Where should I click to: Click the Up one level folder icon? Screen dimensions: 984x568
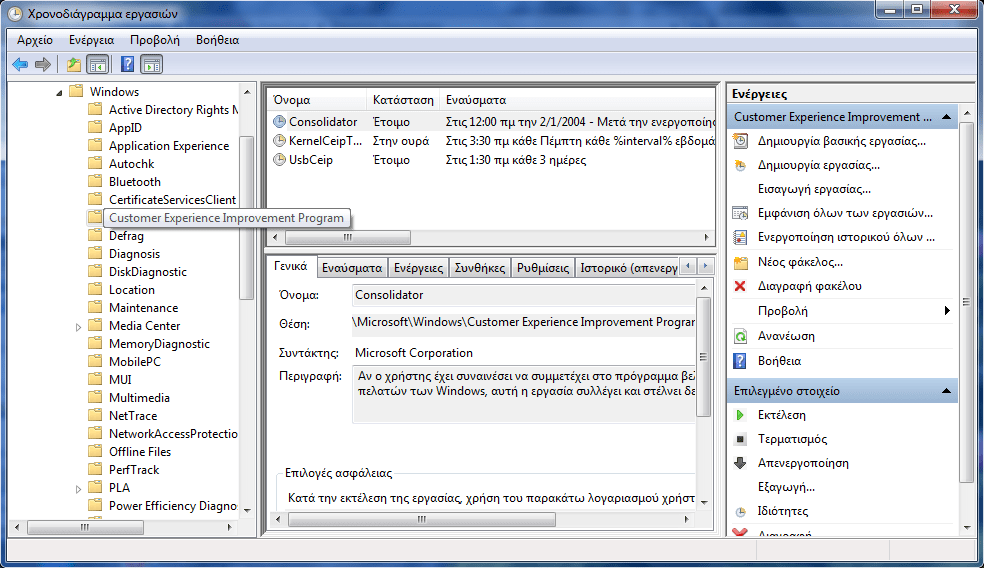tap(73, 65)
